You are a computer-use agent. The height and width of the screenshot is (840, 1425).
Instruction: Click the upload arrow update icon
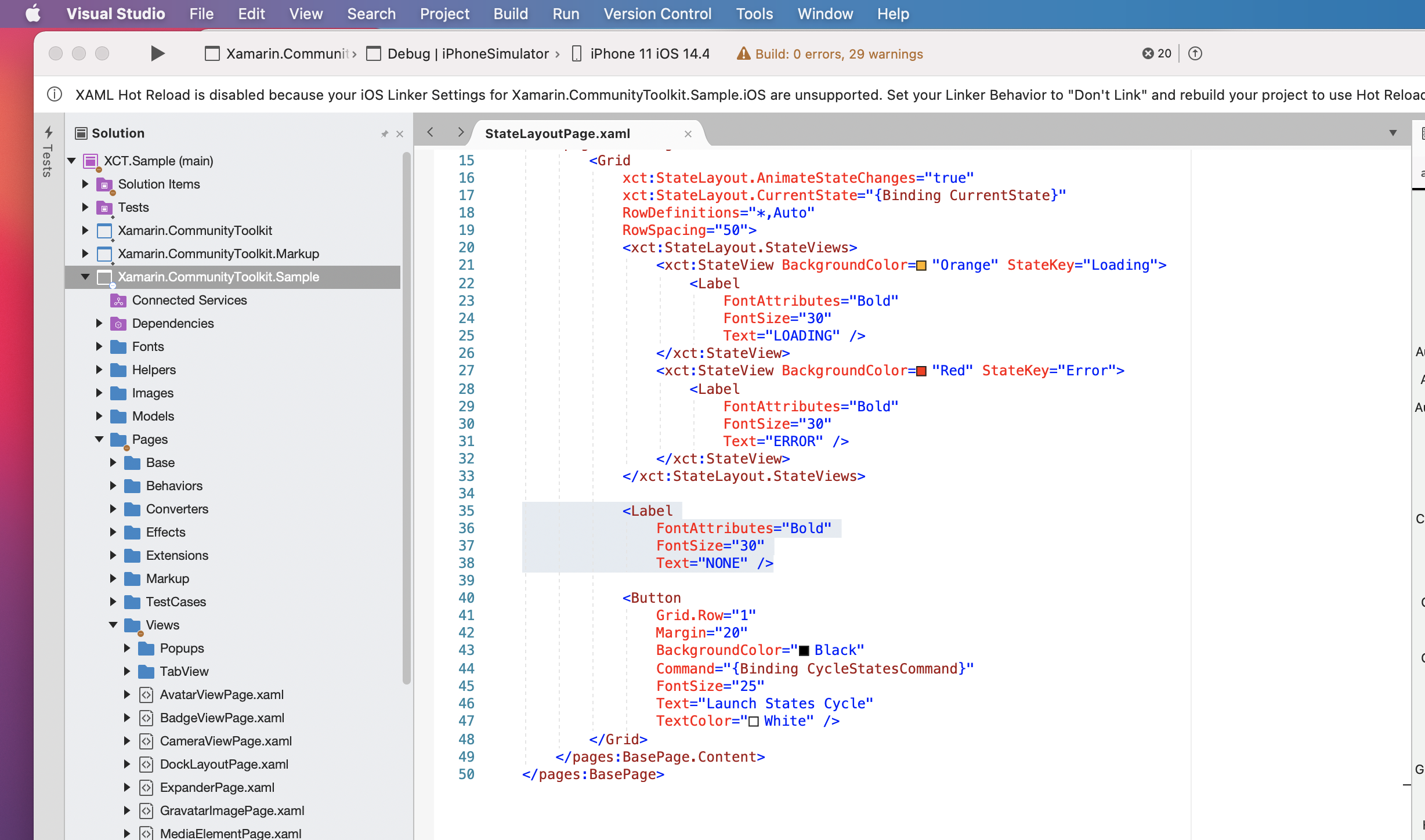pyautogui.click(x=1195, y=53)
